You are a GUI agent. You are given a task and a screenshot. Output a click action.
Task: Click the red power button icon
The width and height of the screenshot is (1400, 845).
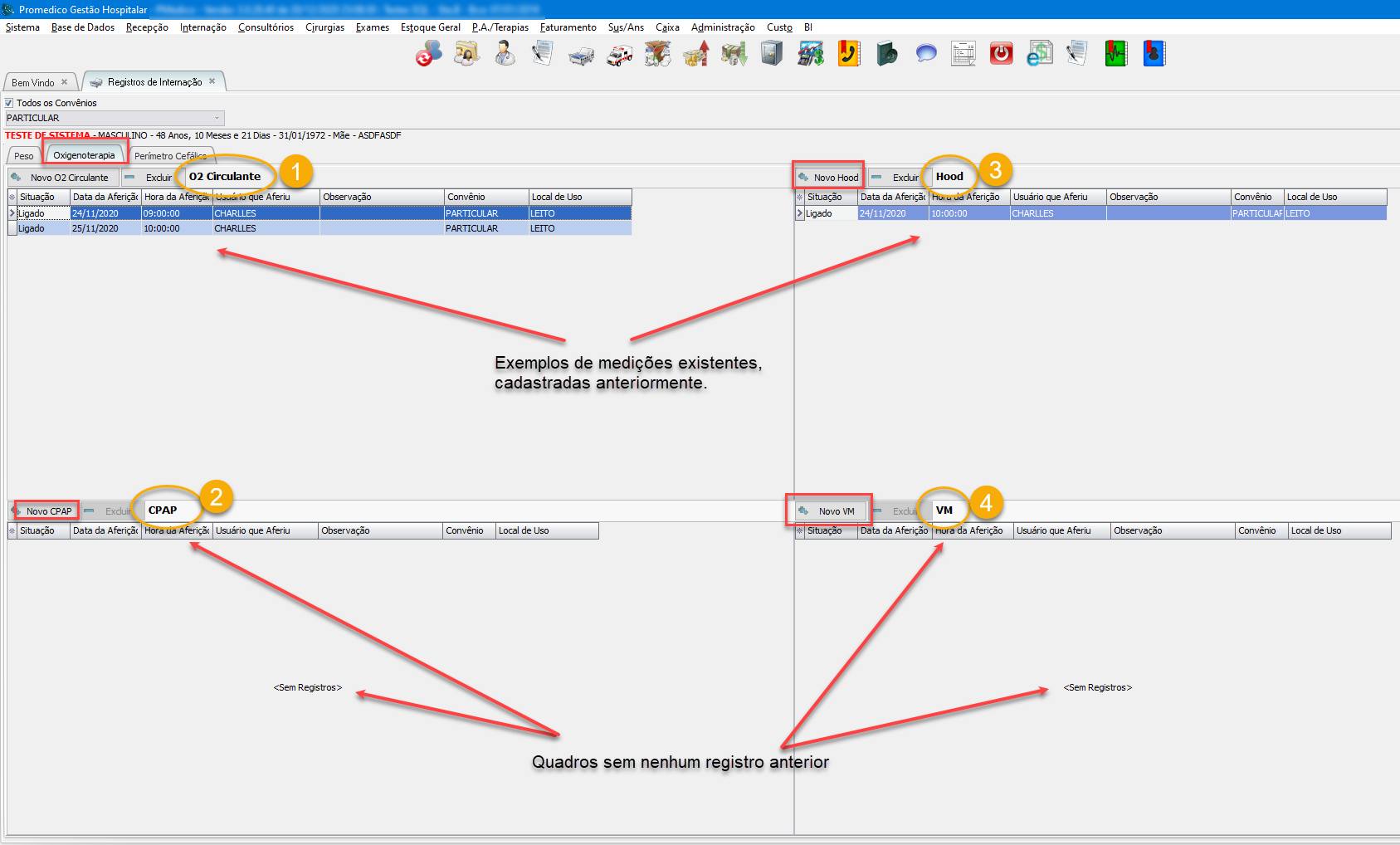click(1001, 55)
